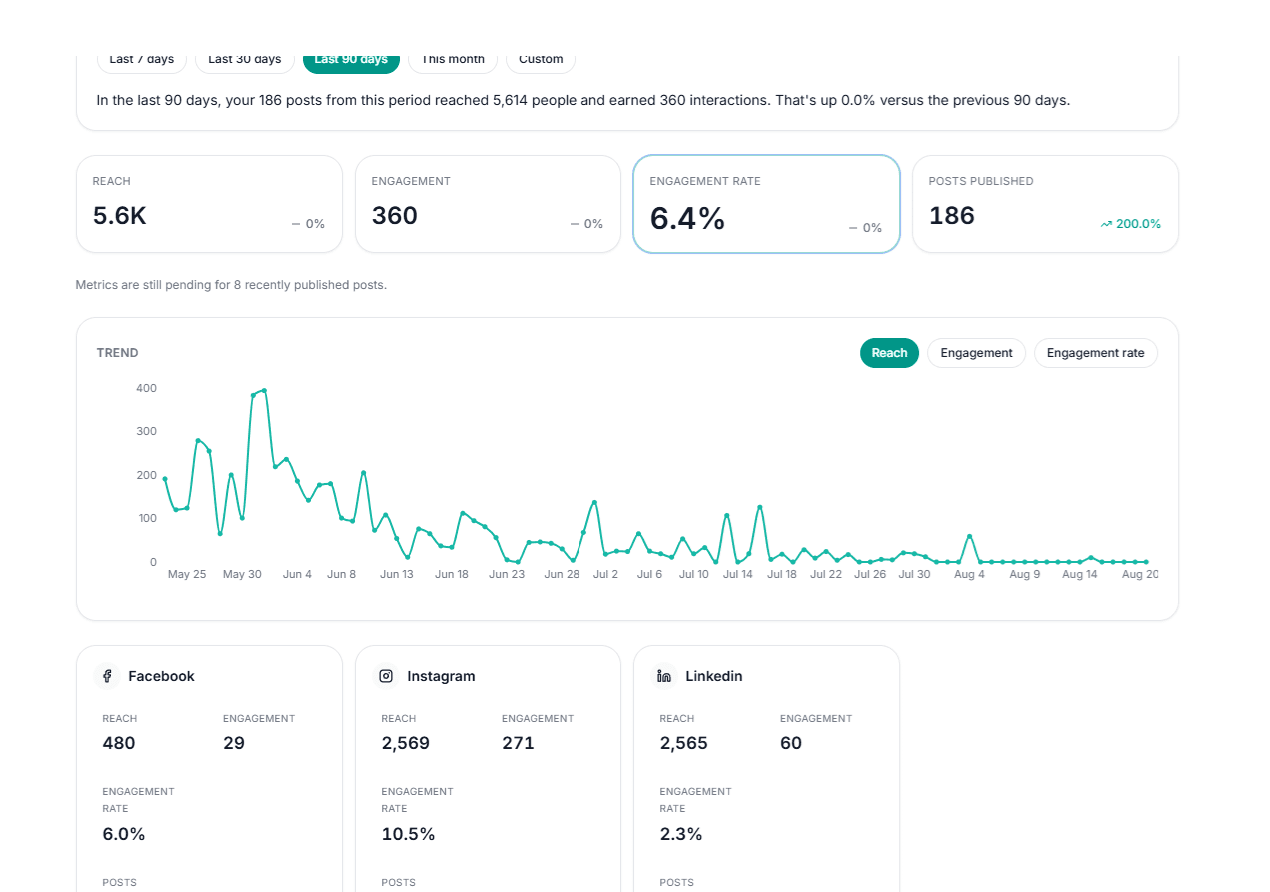
Task: Click the 200.0% change value
Action: click(x=1139, y=224)
